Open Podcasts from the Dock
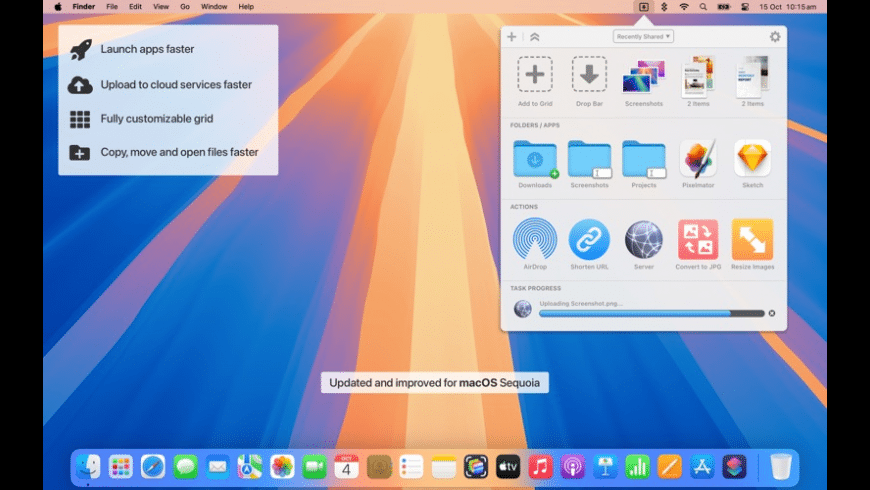The image size is (870, 490). [573, 466]
